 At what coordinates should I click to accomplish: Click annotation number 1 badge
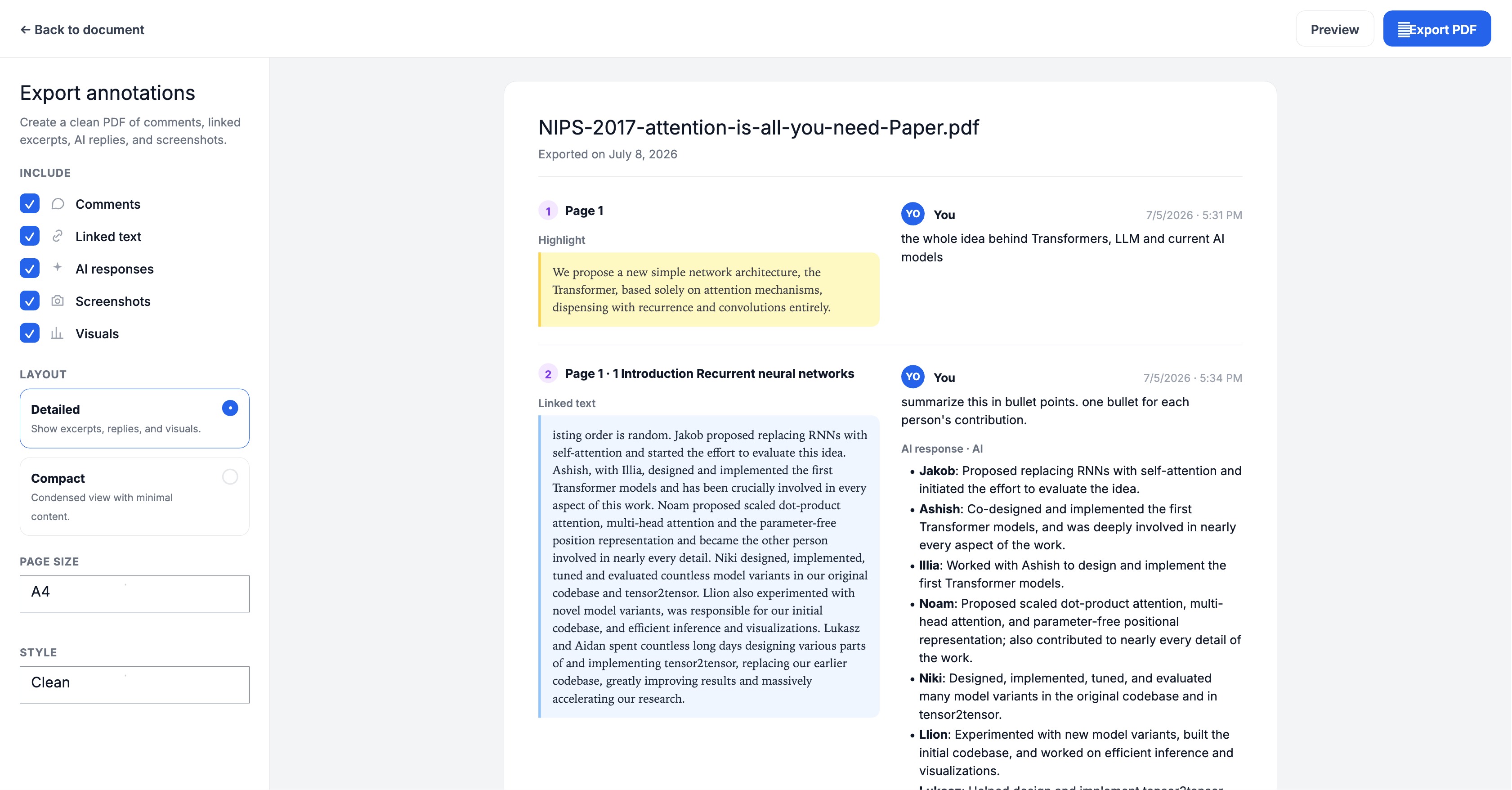point(548,211)
